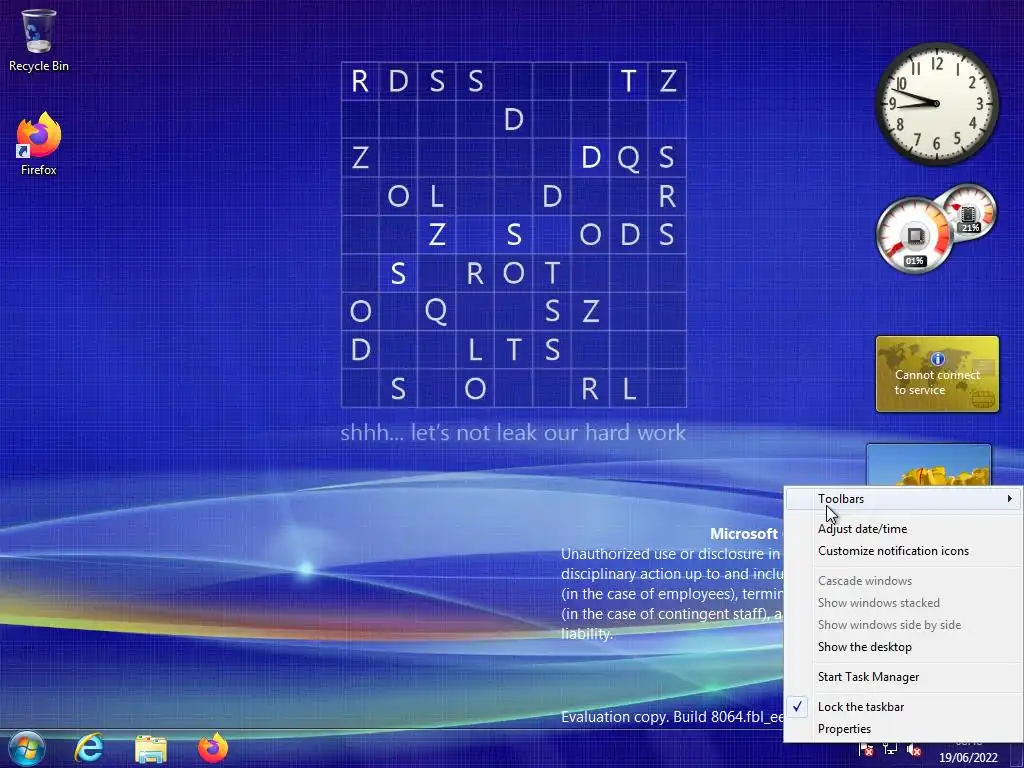Click the 21% memory gauge readout
The image size is (1024, 768).
click(970, 227)
